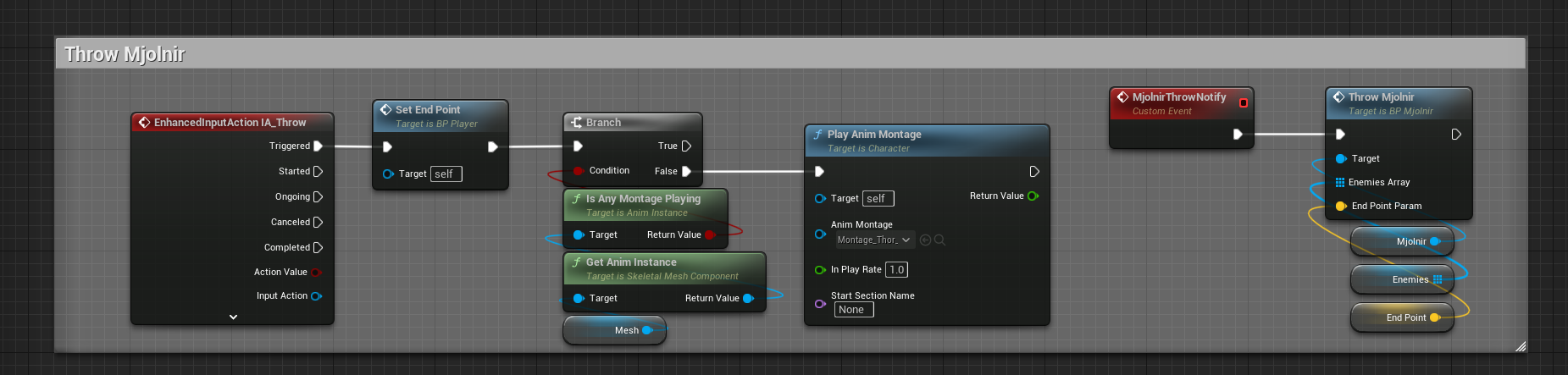
Task: Click the Enemies Array input pin
Action: click(1340, 183)
